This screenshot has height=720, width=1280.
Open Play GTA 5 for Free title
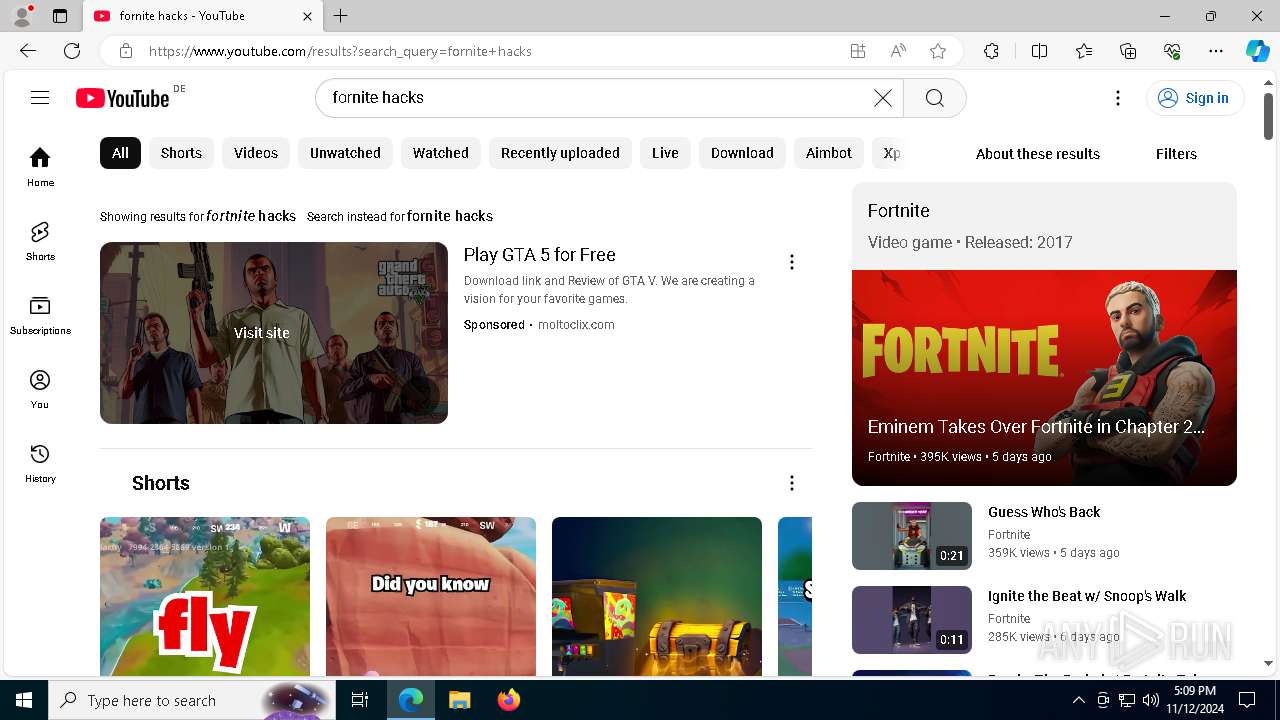pos(539,255)
